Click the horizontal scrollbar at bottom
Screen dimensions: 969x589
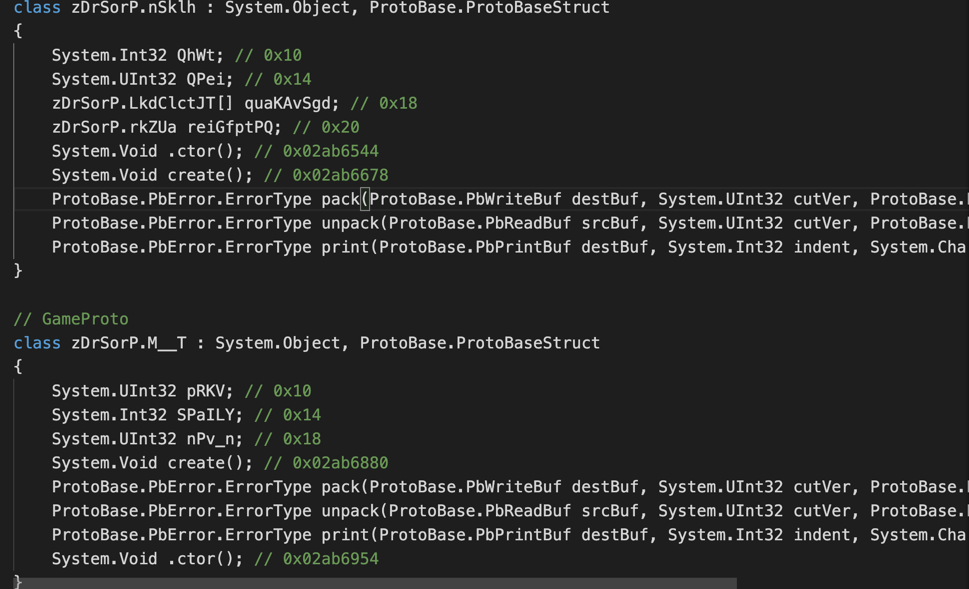375,583
